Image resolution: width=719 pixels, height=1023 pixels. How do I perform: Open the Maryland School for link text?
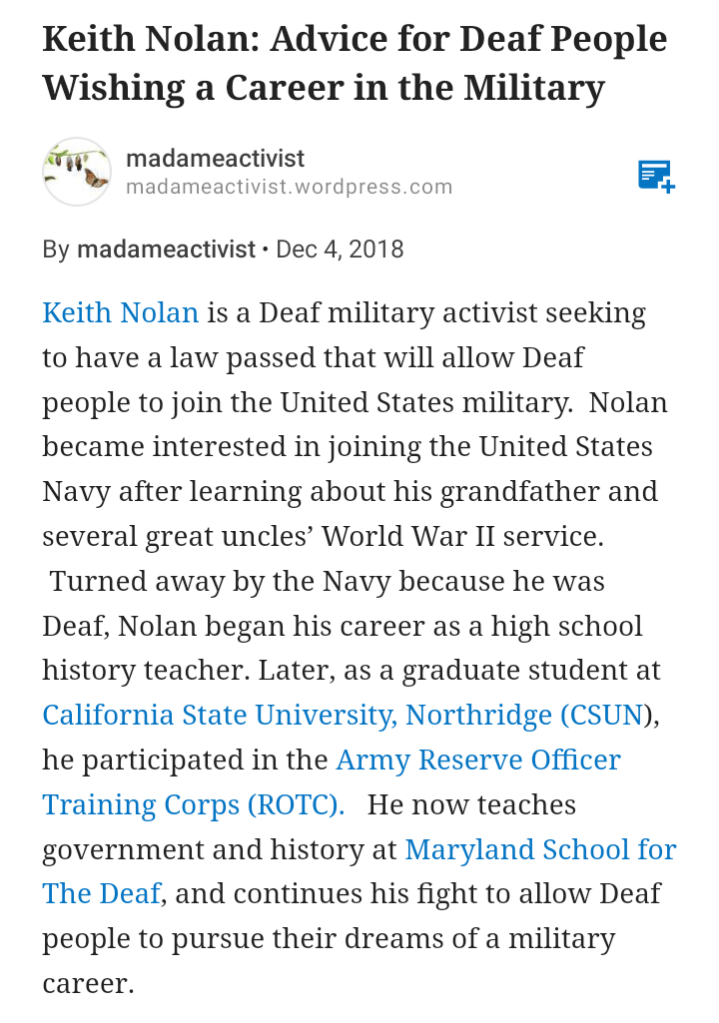(540, 850)
